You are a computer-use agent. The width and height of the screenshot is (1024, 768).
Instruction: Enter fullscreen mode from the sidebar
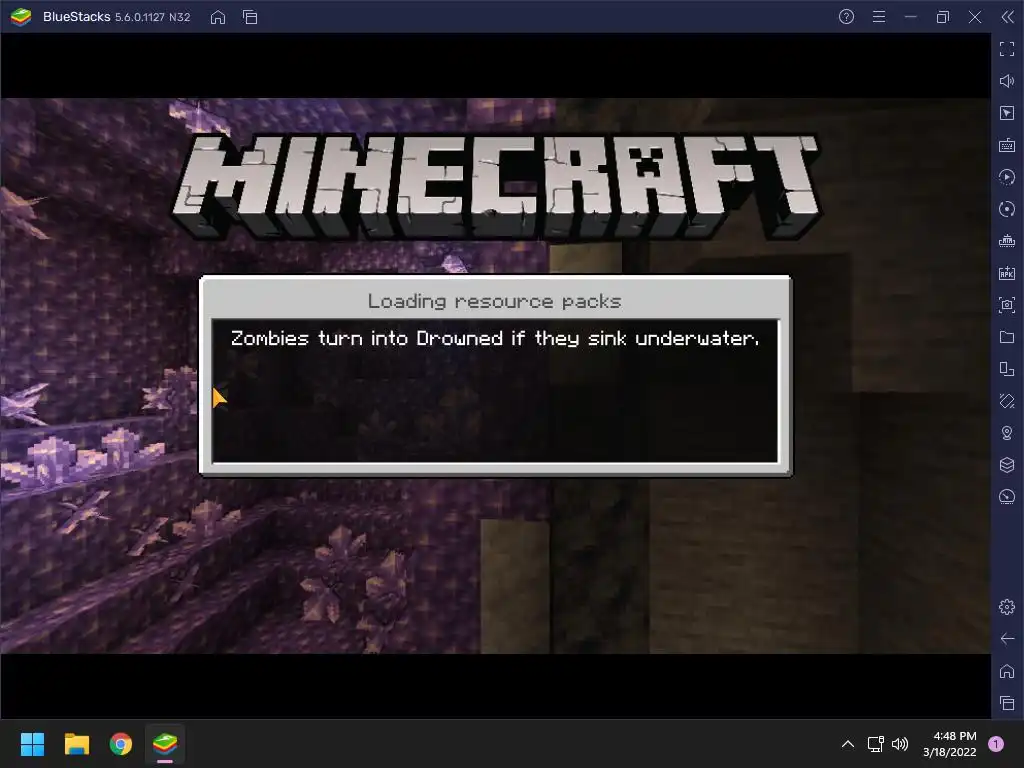1007,49
